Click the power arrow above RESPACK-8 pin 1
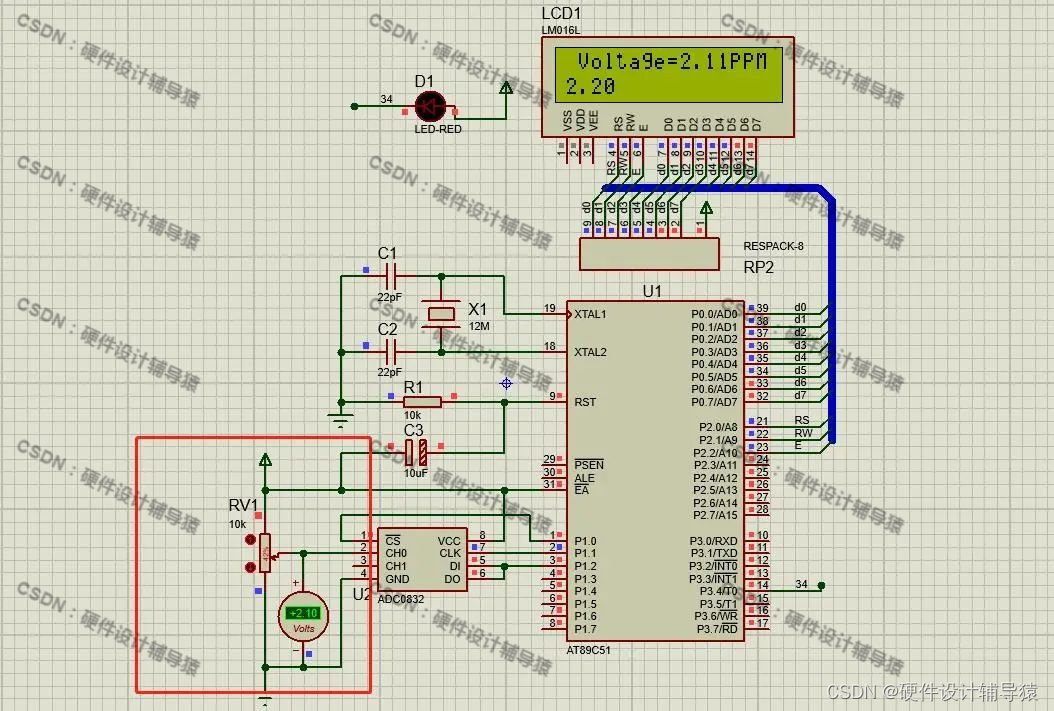This screenshot has height=711, width=1054. click(x=706, y=207)
